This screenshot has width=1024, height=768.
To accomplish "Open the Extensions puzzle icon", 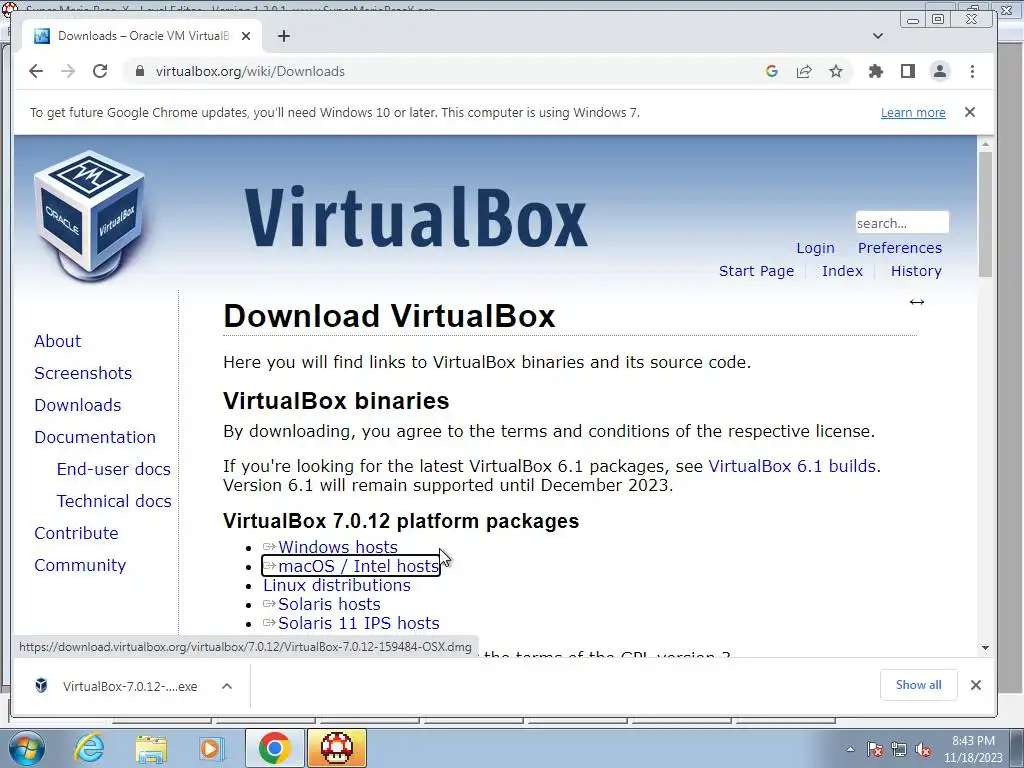I will click(876, 71).
